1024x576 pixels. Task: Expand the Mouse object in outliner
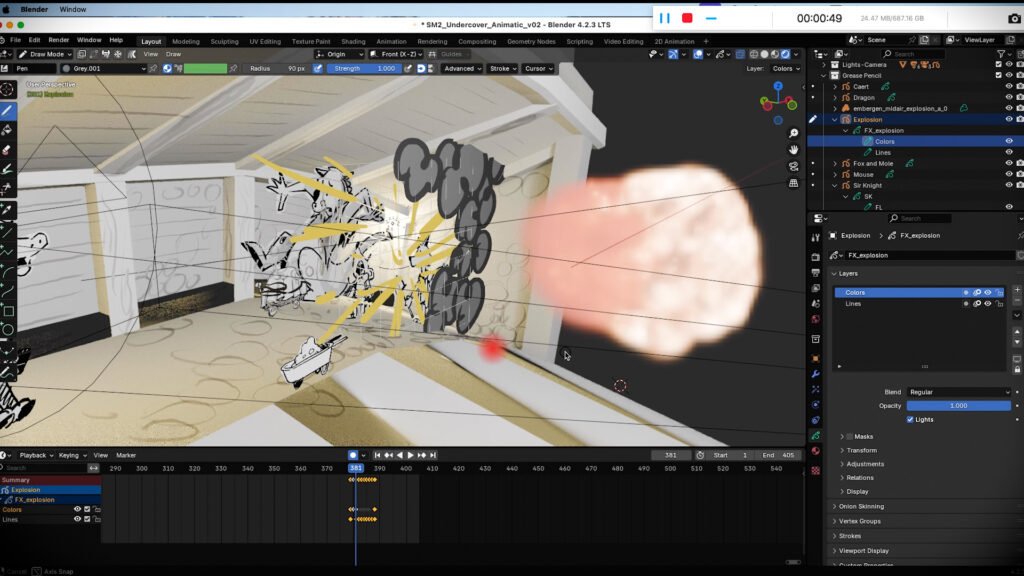pos(835,174)
